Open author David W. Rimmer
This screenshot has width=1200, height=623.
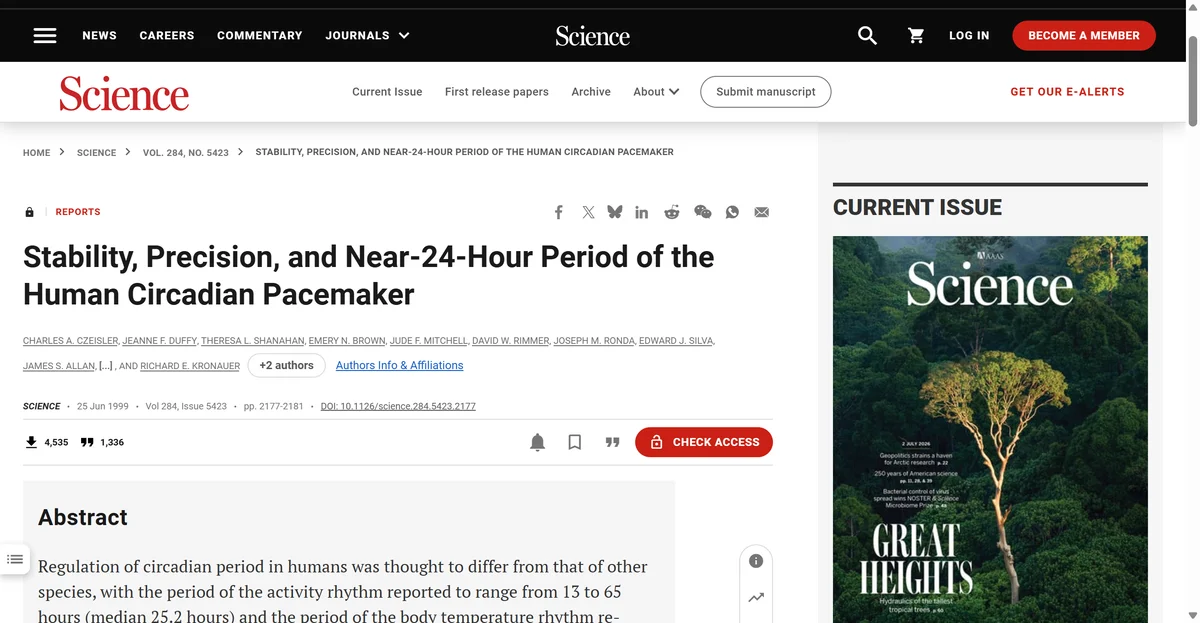tap(510, 341)
